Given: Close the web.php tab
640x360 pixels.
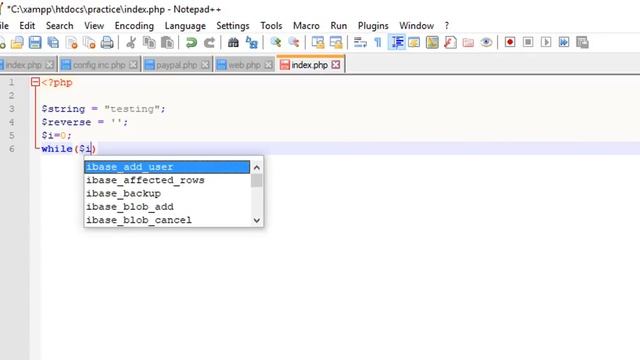Looking at the screenshot, I should [268, 65].
